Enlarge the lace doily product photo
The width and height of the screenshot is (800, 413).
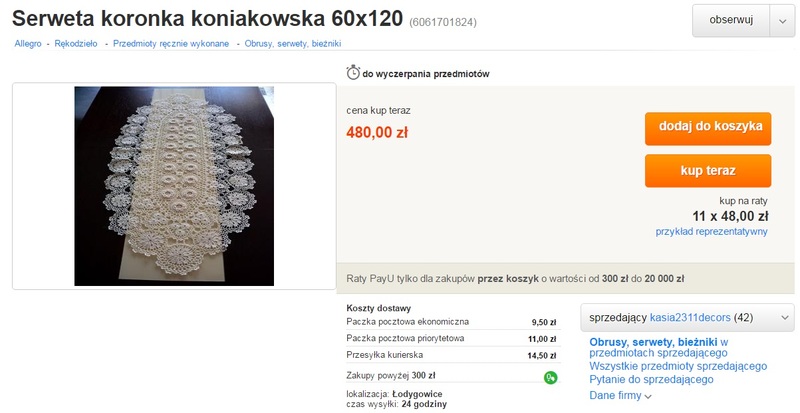tap(174, 186)
